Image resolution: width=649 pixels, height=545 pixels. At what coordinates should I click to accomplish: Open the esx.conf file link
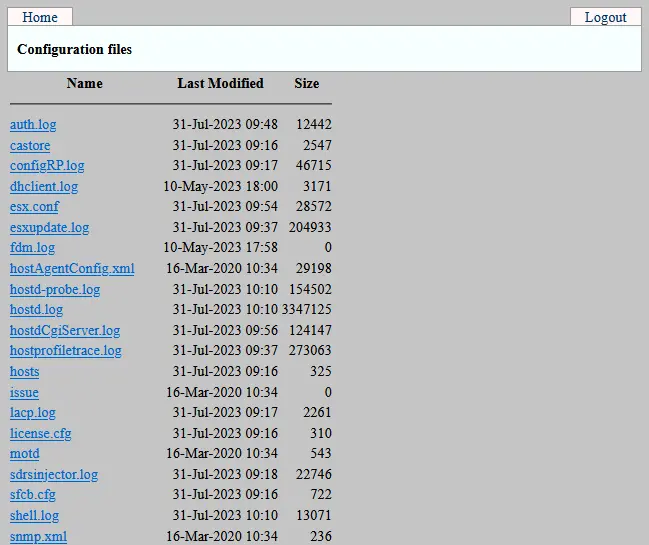pyautogui.click(x=34, y=206)
